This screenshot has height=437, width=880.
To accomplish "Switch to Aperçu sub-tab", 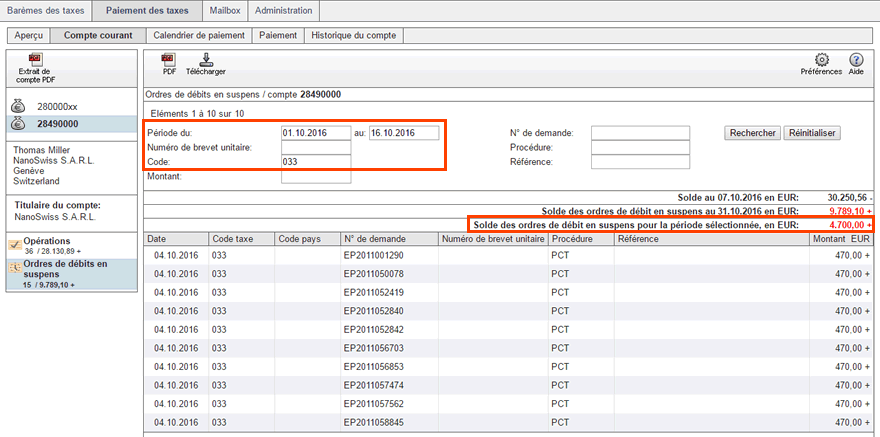I will pyautogui.click(x=29, y=35).
